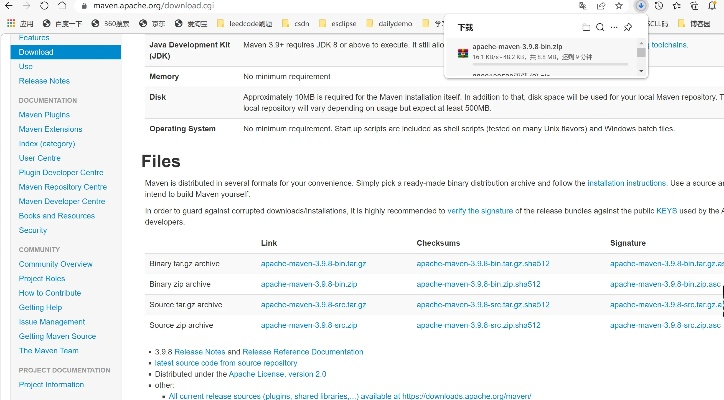The width and height of the screenshot is (724, 400).
Task: Click the active downloads toolbar icon
Action: pyautogui.click(x=641, y=5)
